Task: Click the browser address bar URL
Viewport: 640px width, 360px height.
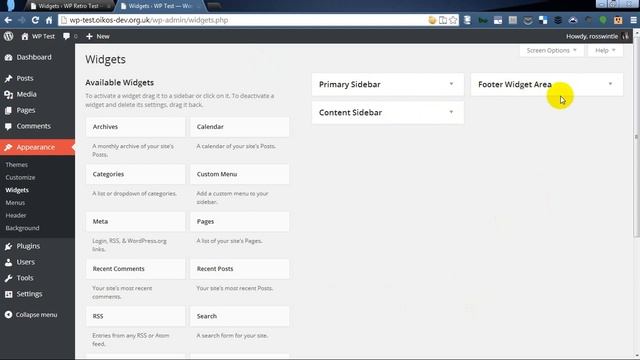Action: [149, 20]
